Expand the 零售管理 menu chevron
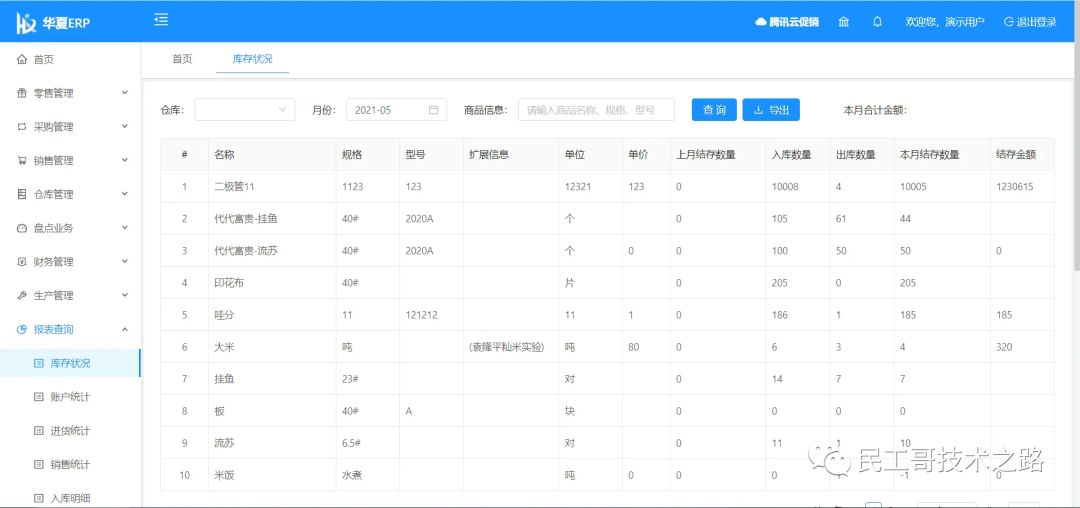The image size is (1080, 508). click(125, 92)
